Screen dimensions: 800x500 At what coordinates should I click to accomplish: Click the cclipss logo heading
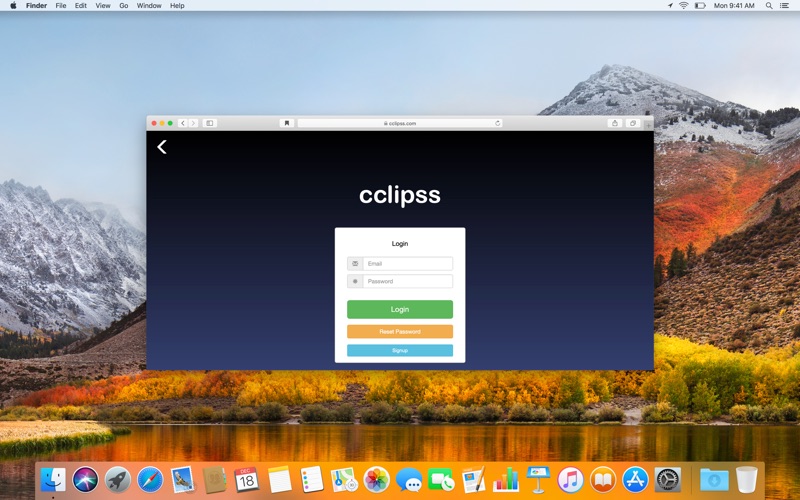point(399,195)
